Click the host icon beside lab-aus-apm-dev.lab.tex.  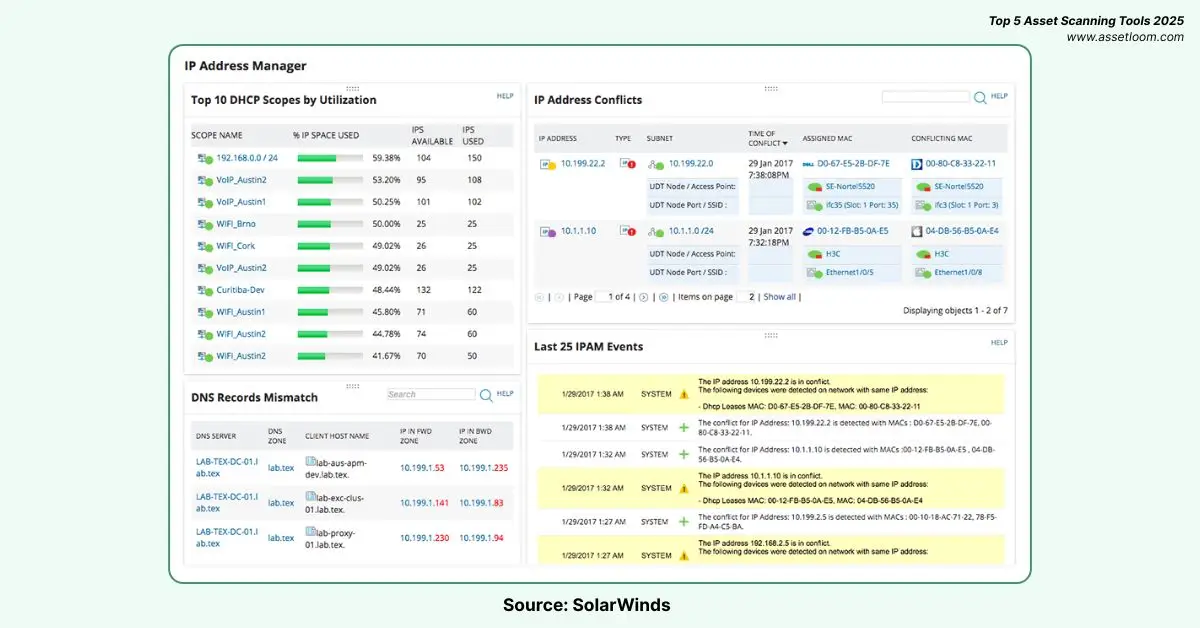[x=311, y=461]
